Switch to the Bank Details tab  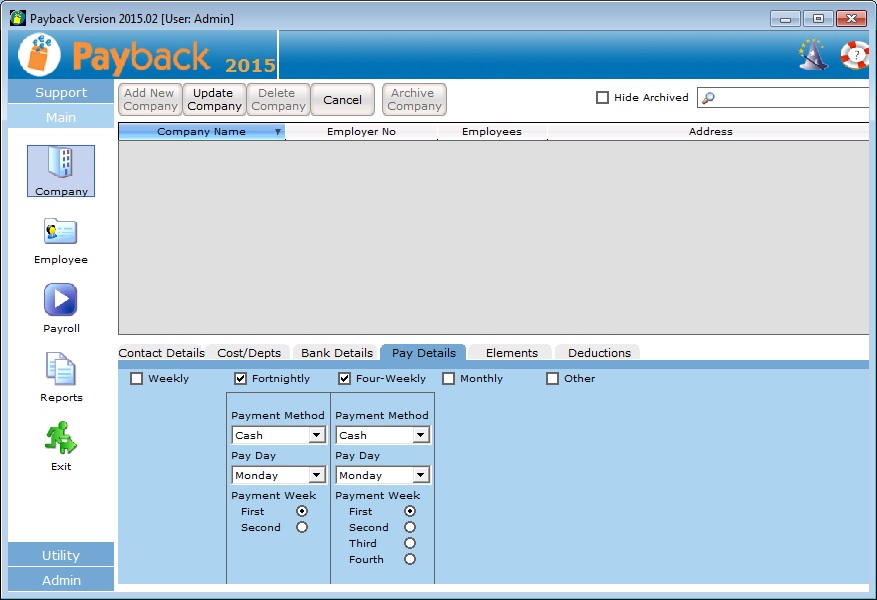(x=337, y=353)
